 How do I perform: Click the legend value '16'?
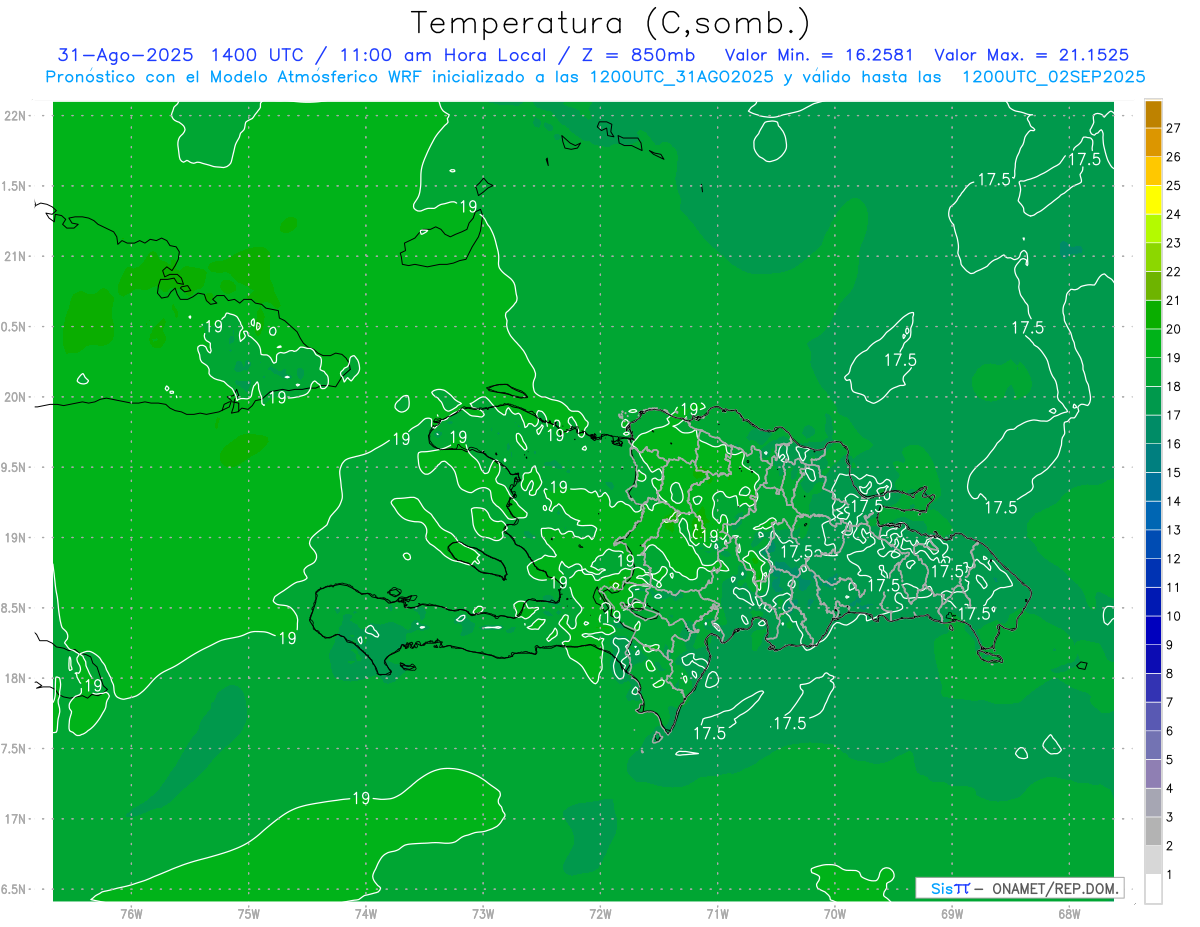(x=1174, y=443)
